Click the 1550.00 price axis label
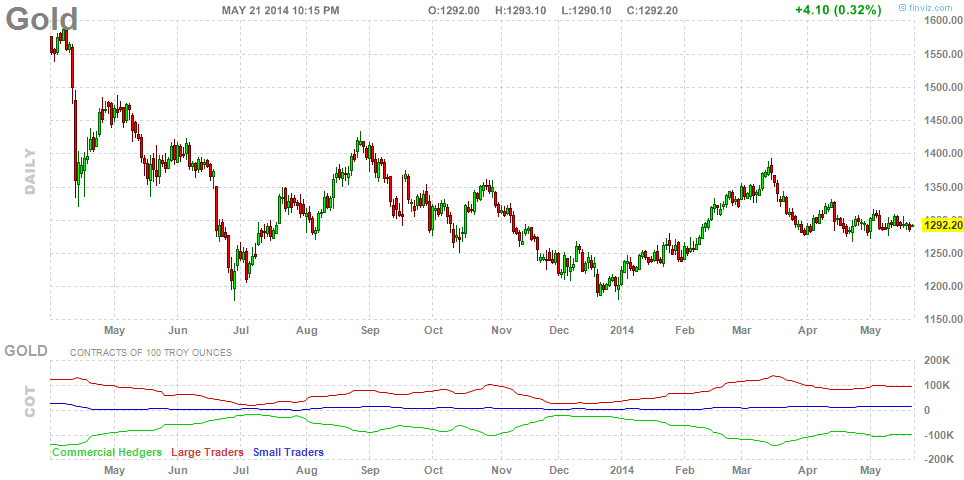Image resolution: width=964 pixels, height=480 pixels. coord(942,55)
